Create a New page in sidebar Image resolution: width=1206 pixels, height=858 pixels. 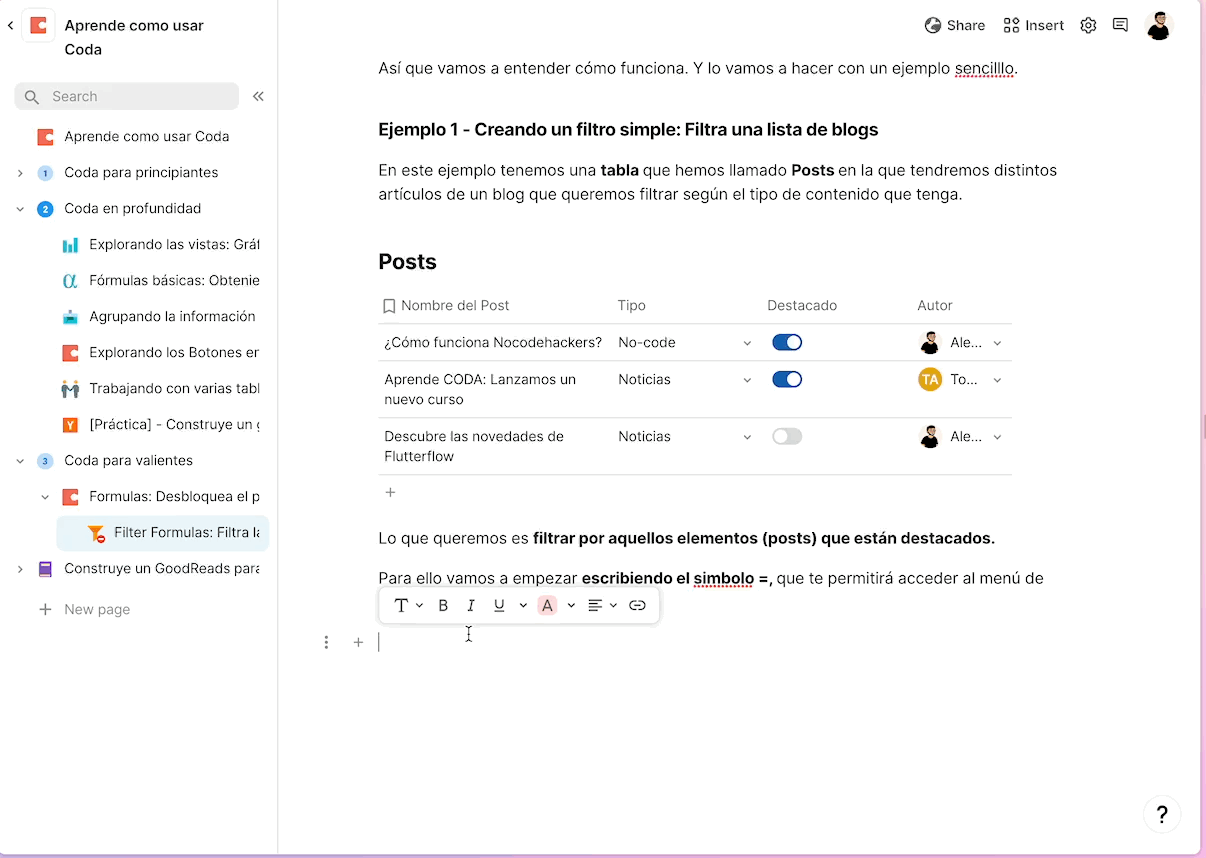(x=96, y=609)
